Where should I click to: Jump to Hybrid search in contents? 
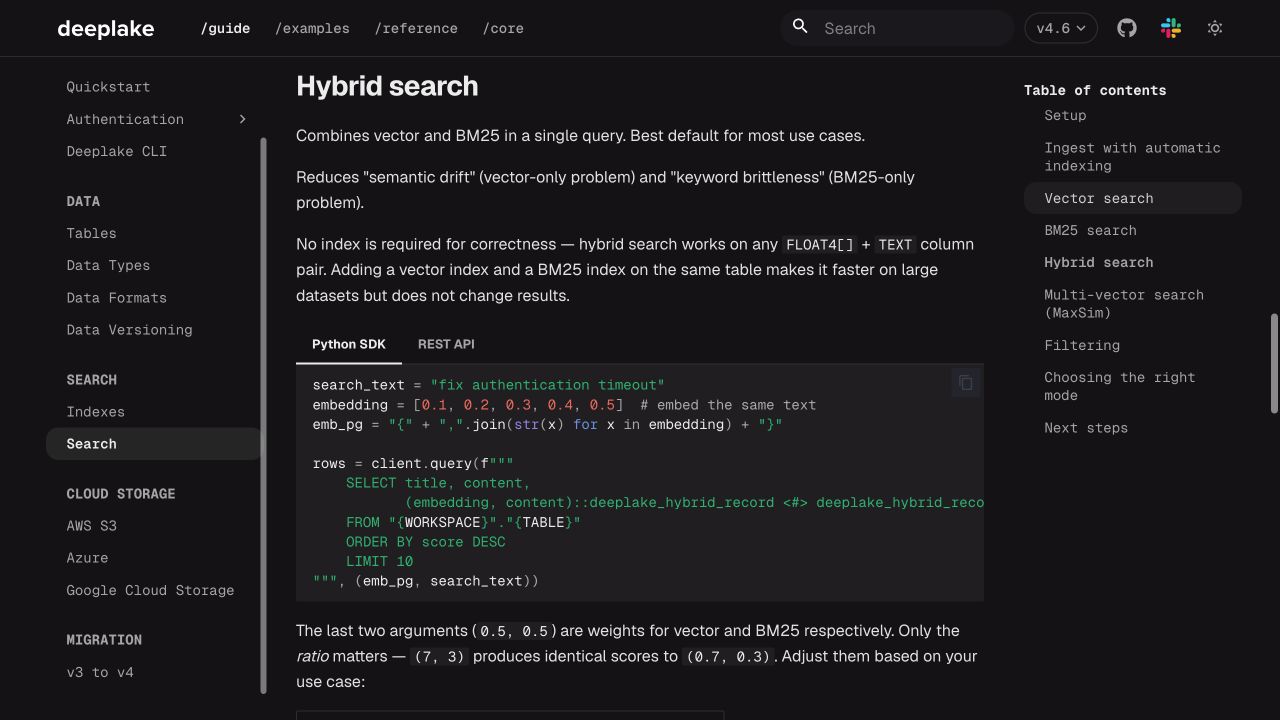(1098, 262)
